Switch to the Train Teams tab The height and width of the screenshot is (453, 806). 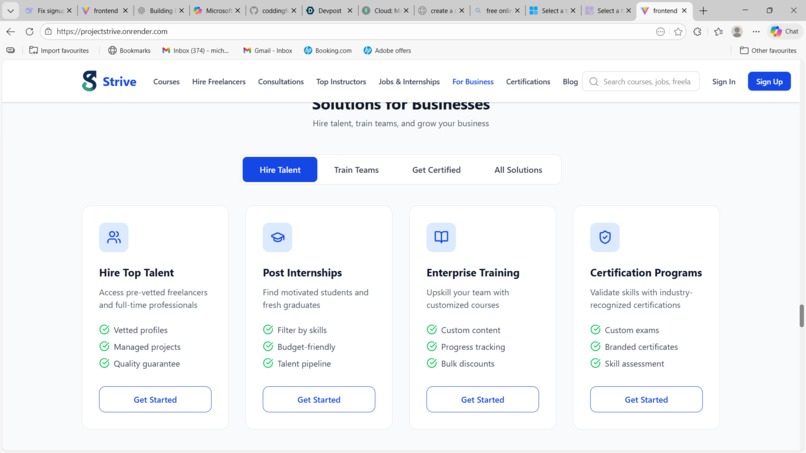tap(356, 170)
